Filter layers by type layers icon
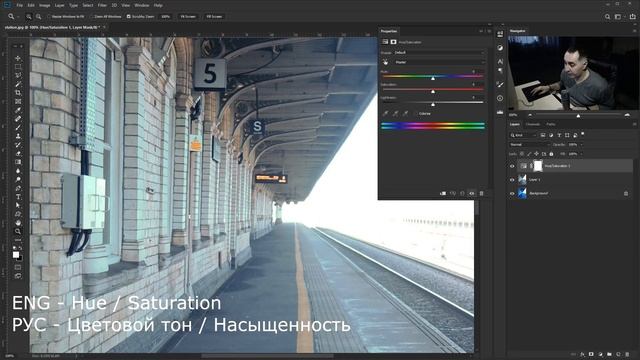 (x=559, y=135)
